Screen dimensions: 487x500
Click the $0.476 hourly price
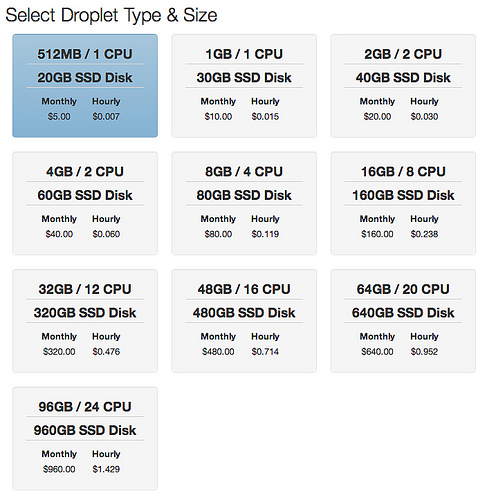coord(106,352)
